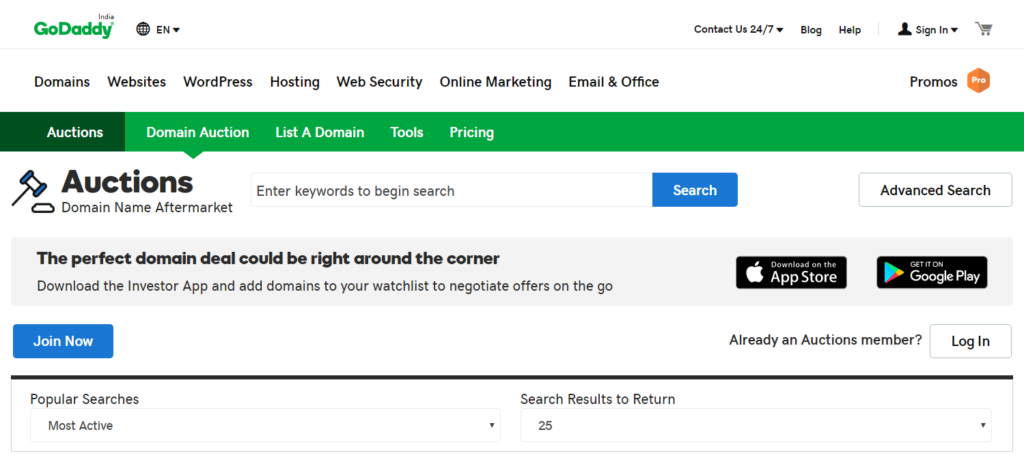This screenshot has width=1024, height=462.
Task: Open the Contact Us 24/7 dropdown
Action: pos(739,29)
